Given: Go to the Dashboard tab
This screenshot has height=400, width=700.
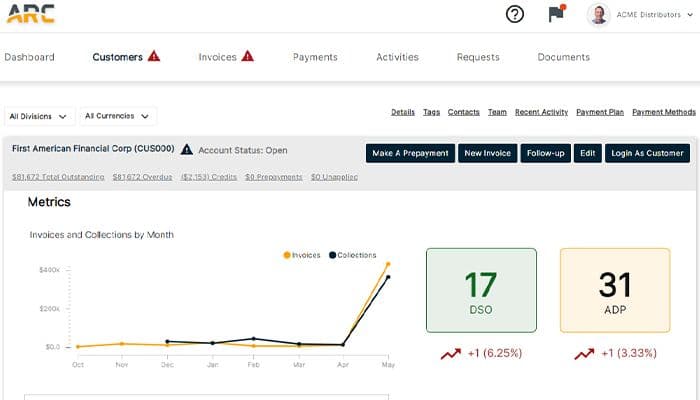Looking at the screenshot, I should 29,57.
